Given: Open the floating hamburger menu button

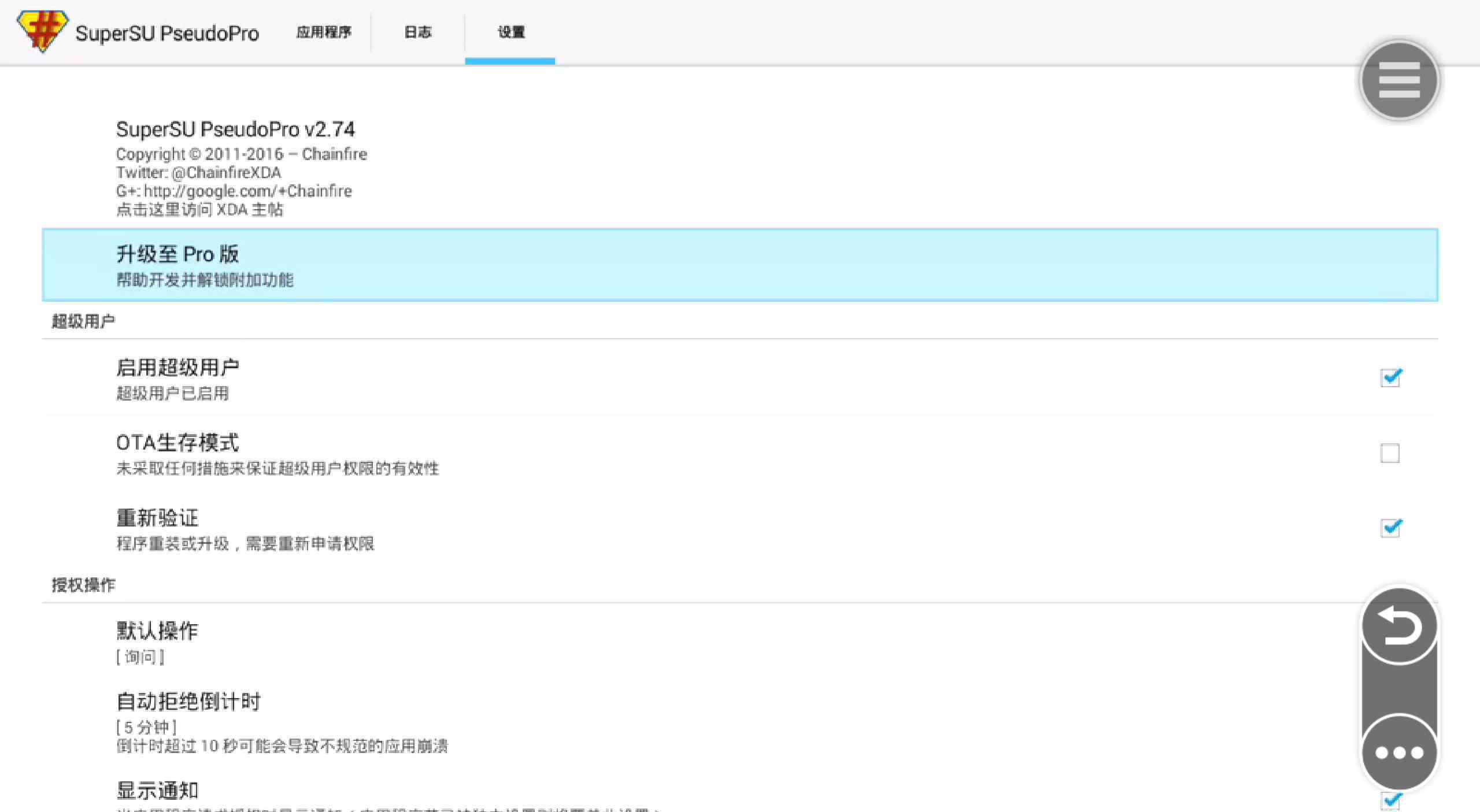Looking at the screenshot, I should click(1399, 80).
